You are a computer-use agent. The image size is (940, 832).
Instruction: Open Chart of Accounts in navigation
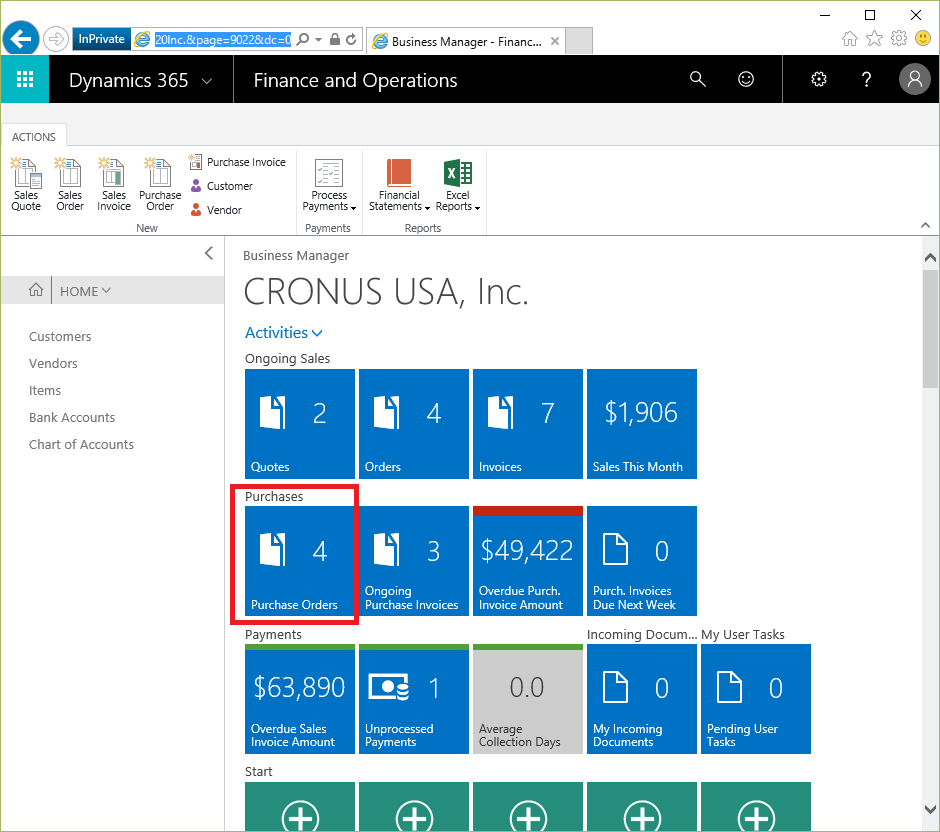(82, 444)
